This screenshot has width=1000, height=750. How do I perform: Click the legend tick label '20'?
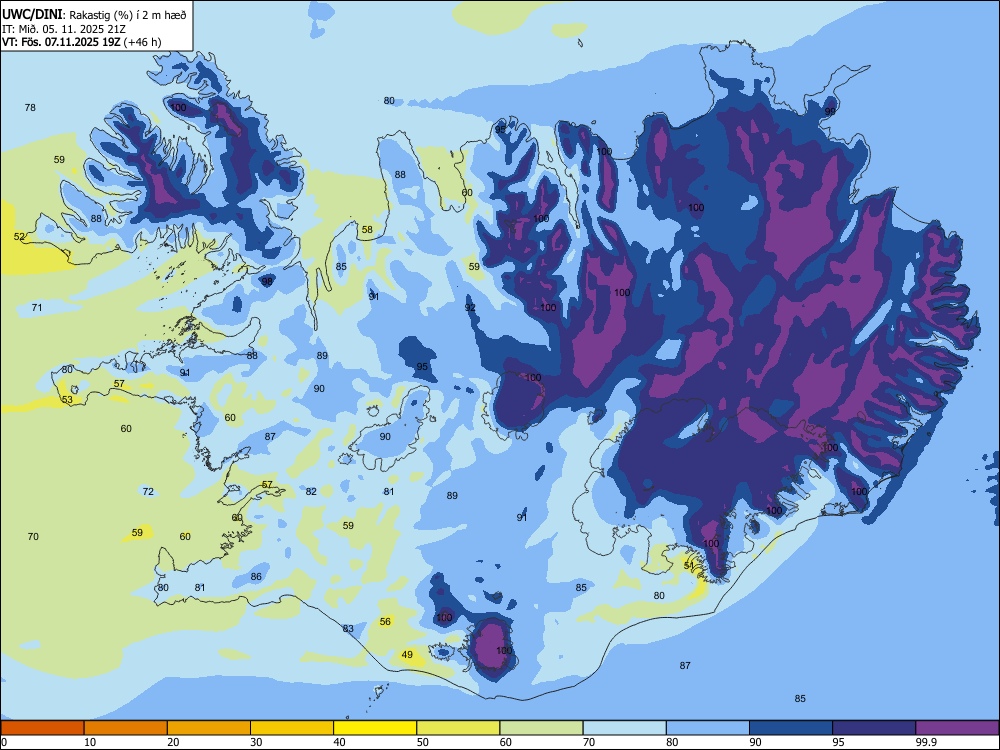click(x=173, y=742)
